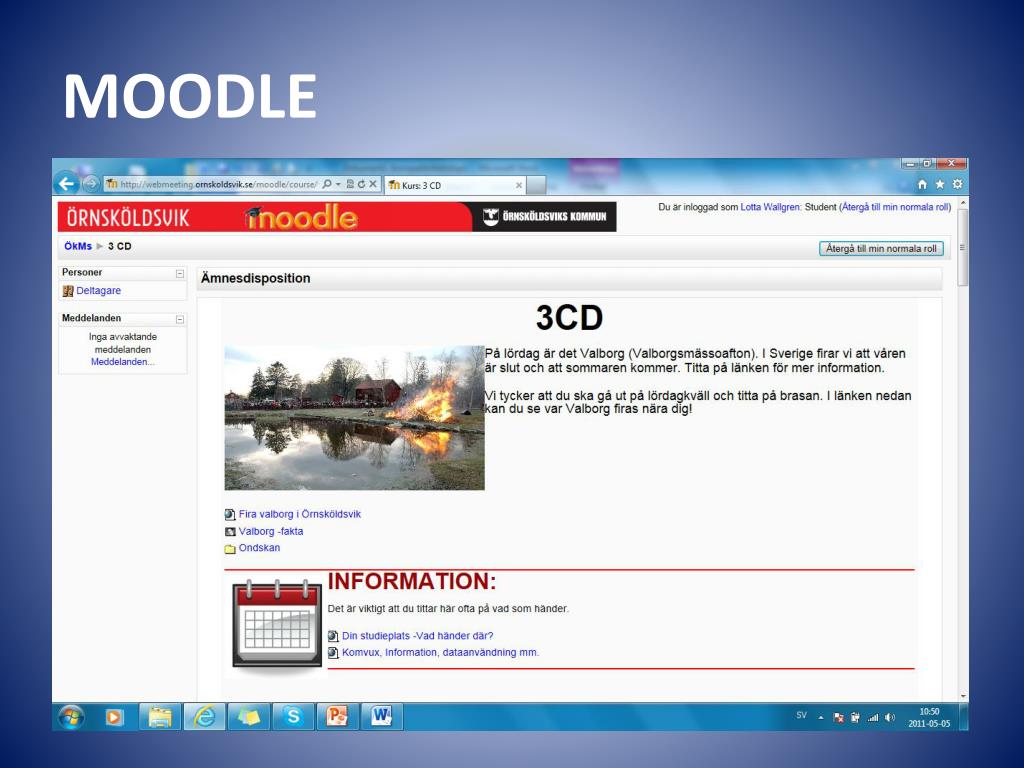Viewport: 1024px width, 768px height.
Task: Click the Action Center flag tray icon
Action: click(839, 718)
